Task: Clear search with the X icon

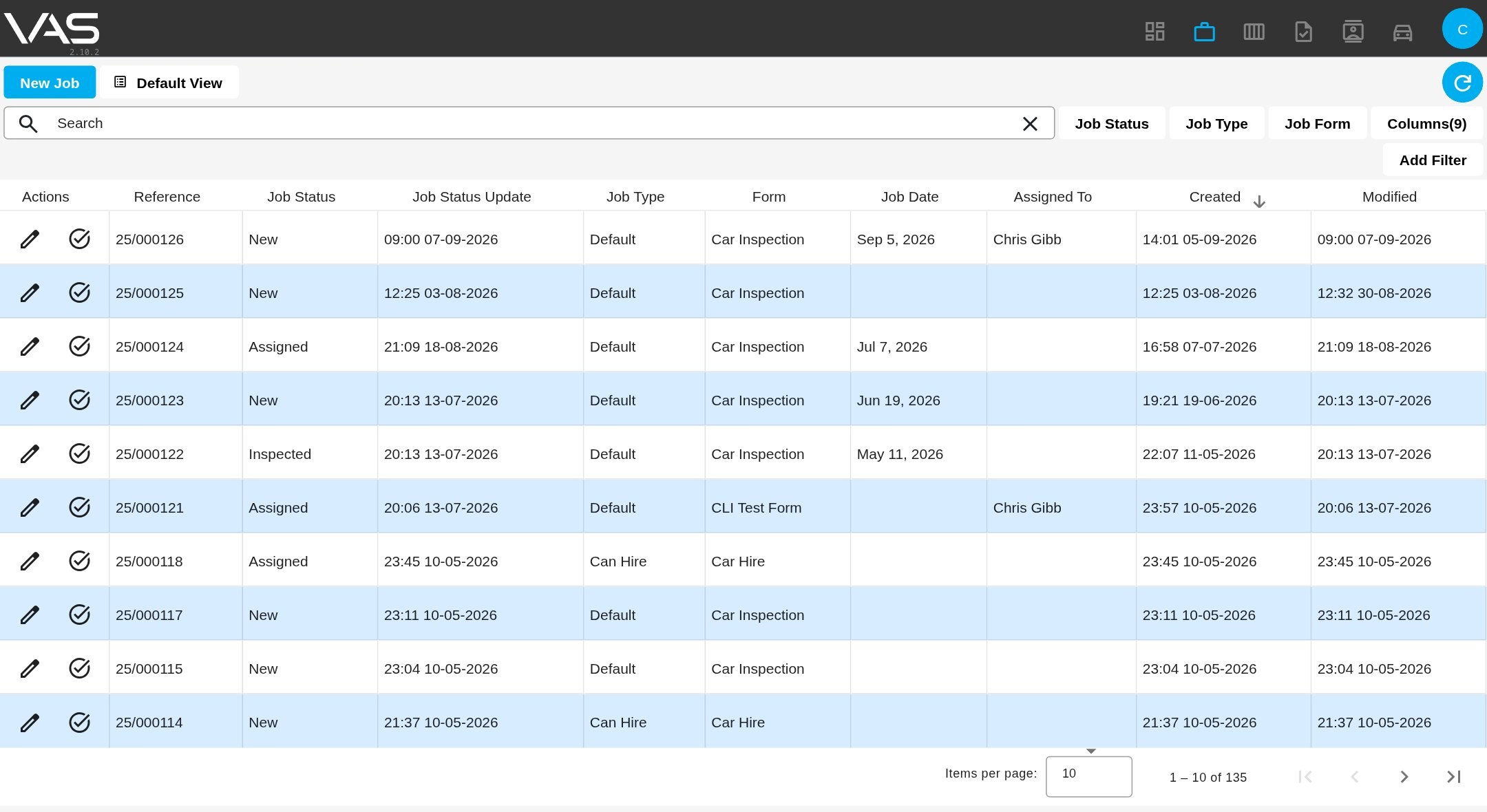Action: pos(1030,124)
